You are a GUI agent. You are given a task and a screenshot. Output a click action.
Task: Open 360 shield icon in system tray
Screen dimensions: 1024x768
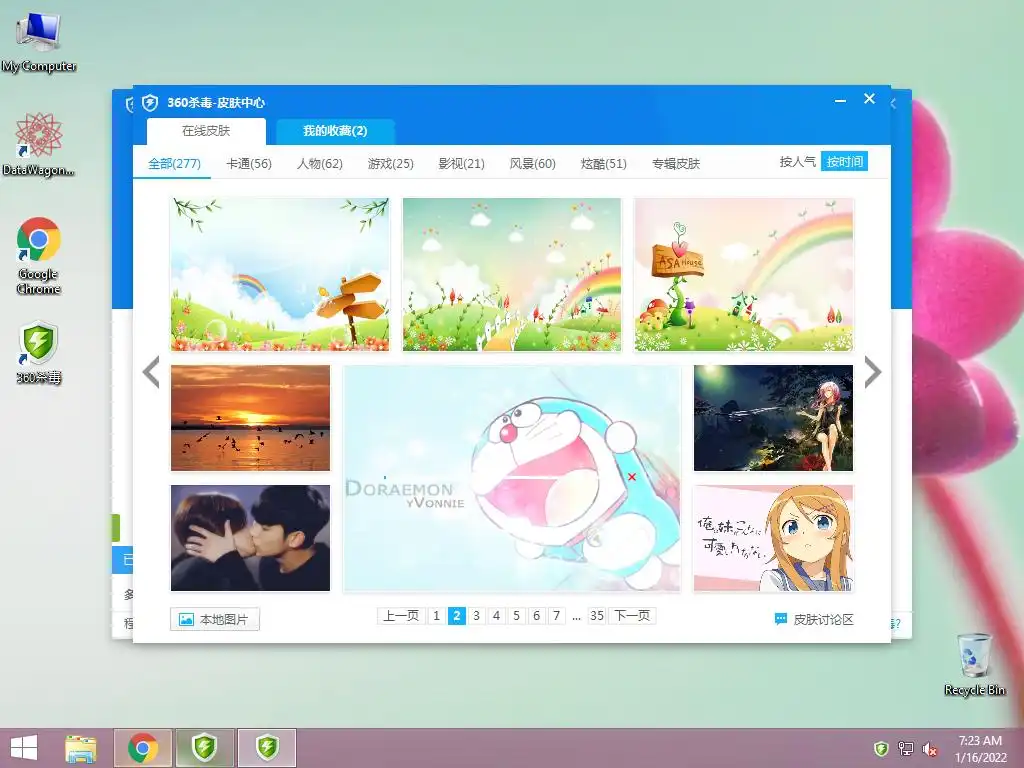pos(881,748)
